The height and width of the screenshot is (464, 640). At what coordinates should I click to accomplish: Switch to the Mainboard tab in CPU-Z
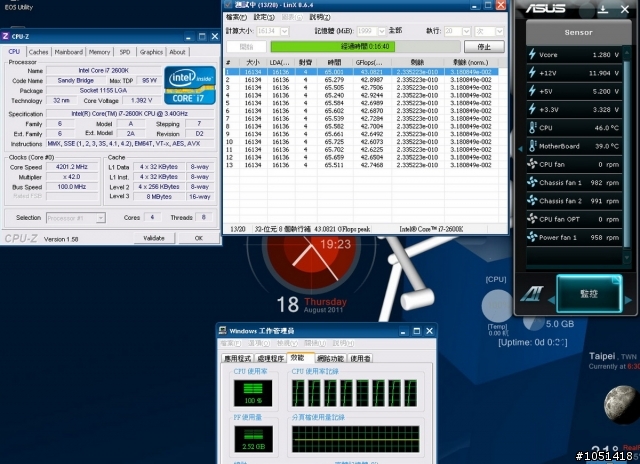pyautogui.click(x=69, y=52)
